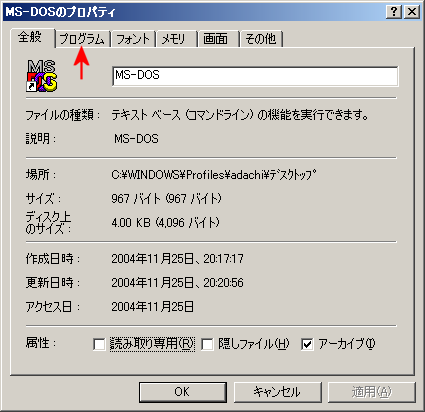Click the title bar help question-mark button
Viewport: 425px width, 412px height.
[x=394, y=12]
